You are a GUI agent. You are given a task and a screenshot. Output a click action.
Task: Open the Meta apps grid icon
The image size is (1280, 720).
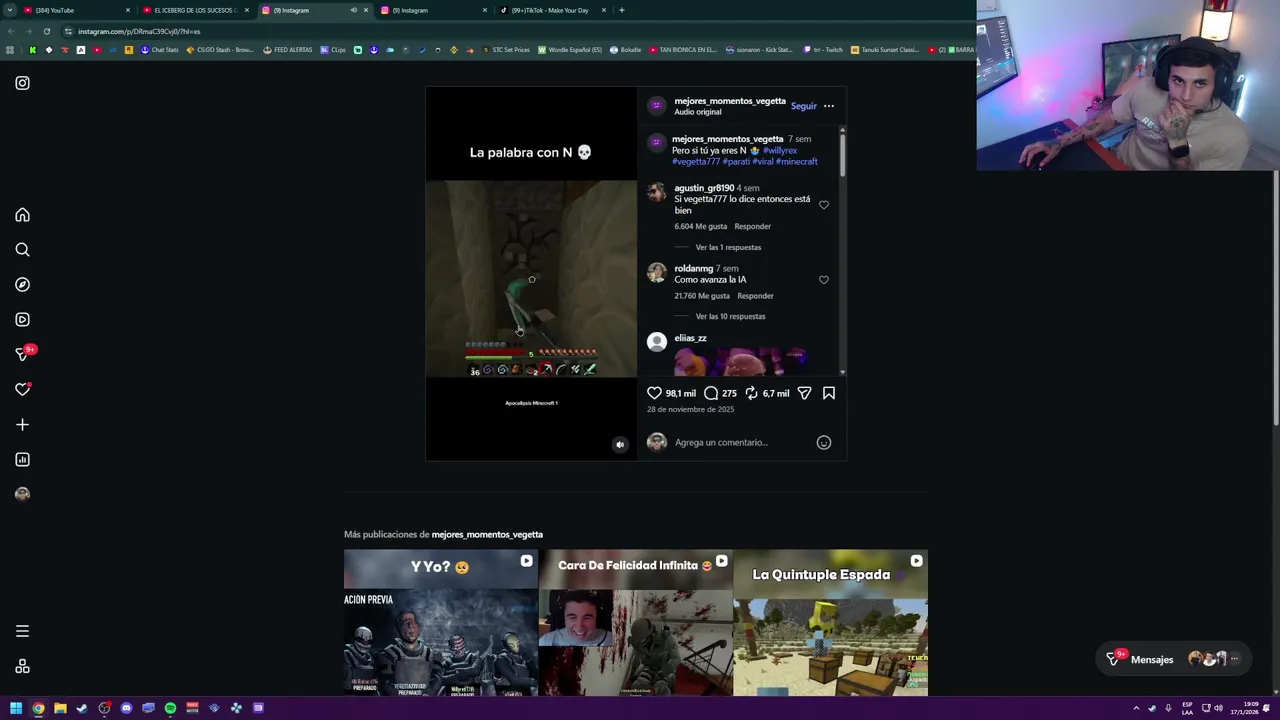22,667
